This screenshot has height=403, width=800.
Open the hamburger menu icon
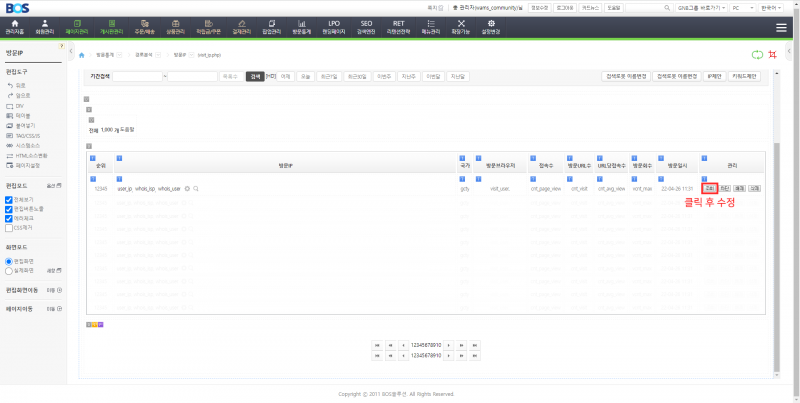[x=781, y=26]
